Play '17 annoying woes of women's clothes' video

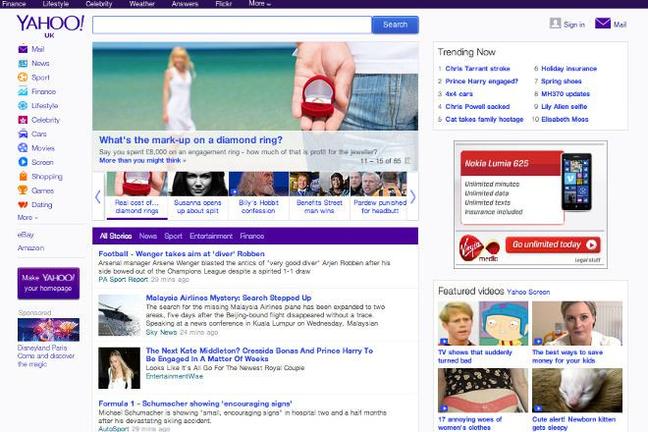[x=483, y=390]
